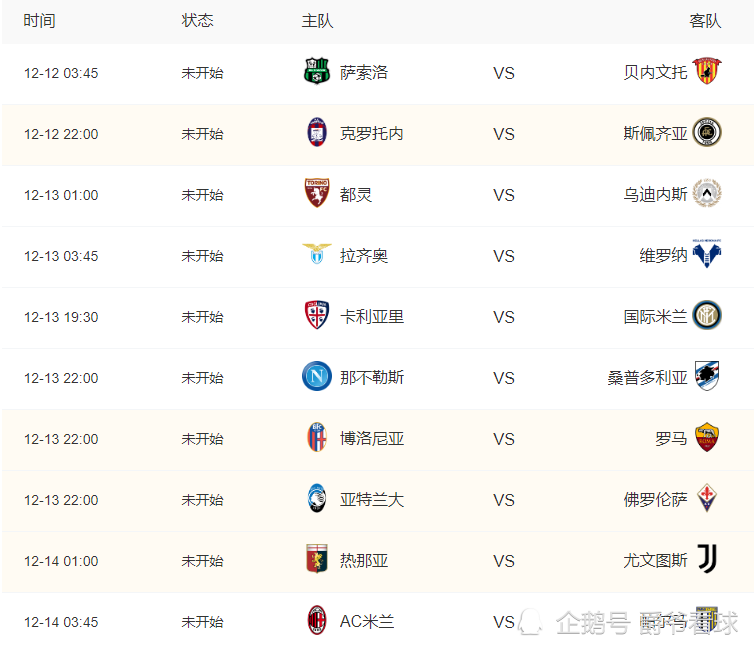
Task: Click the Benevento crest icon
Action: pos(707,72)
